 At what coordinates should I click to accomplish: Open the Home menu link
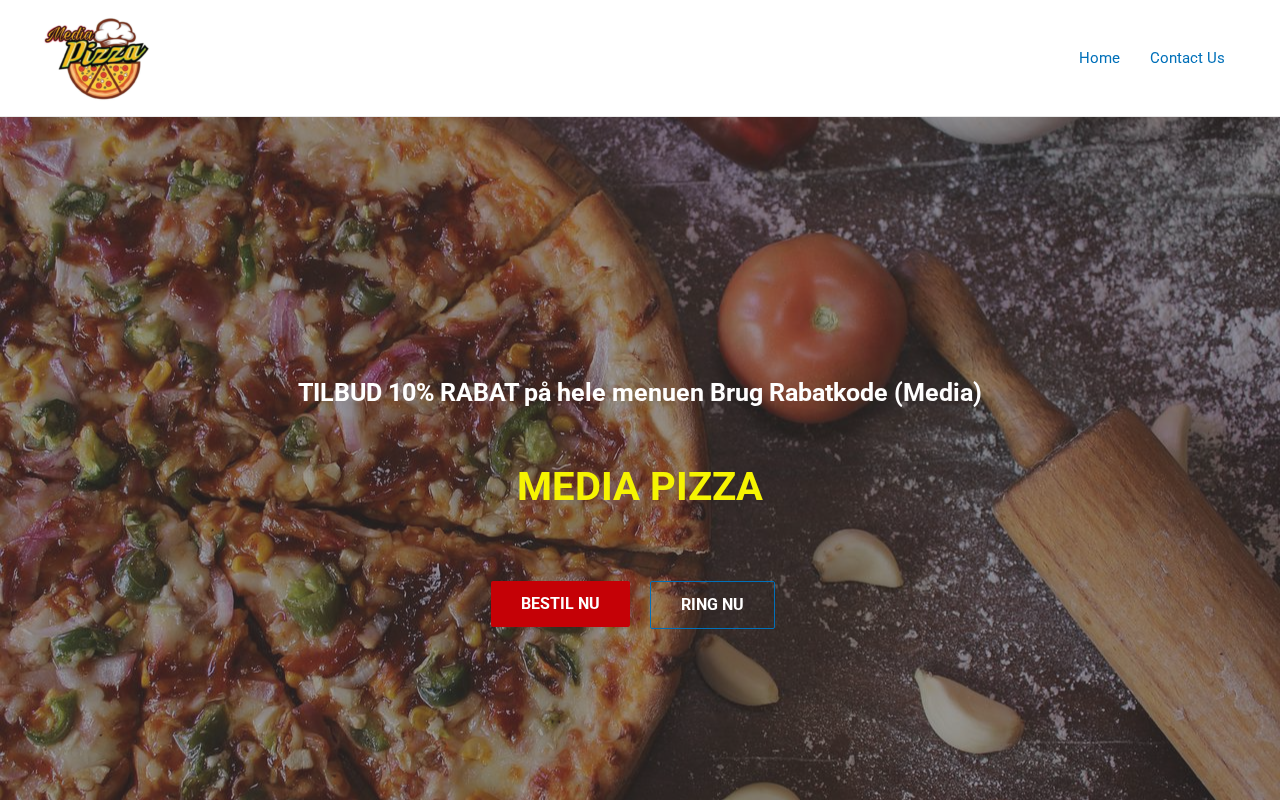pos(1099,58)
